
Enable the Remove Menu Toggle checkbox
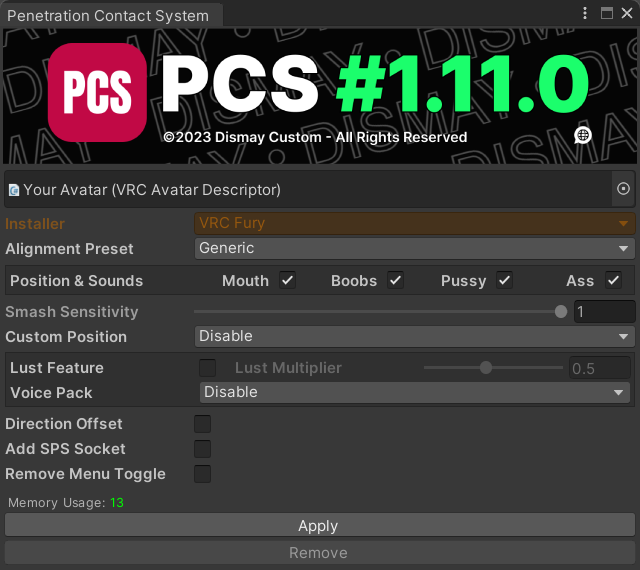pyautogui.click(x=202, y=474)
